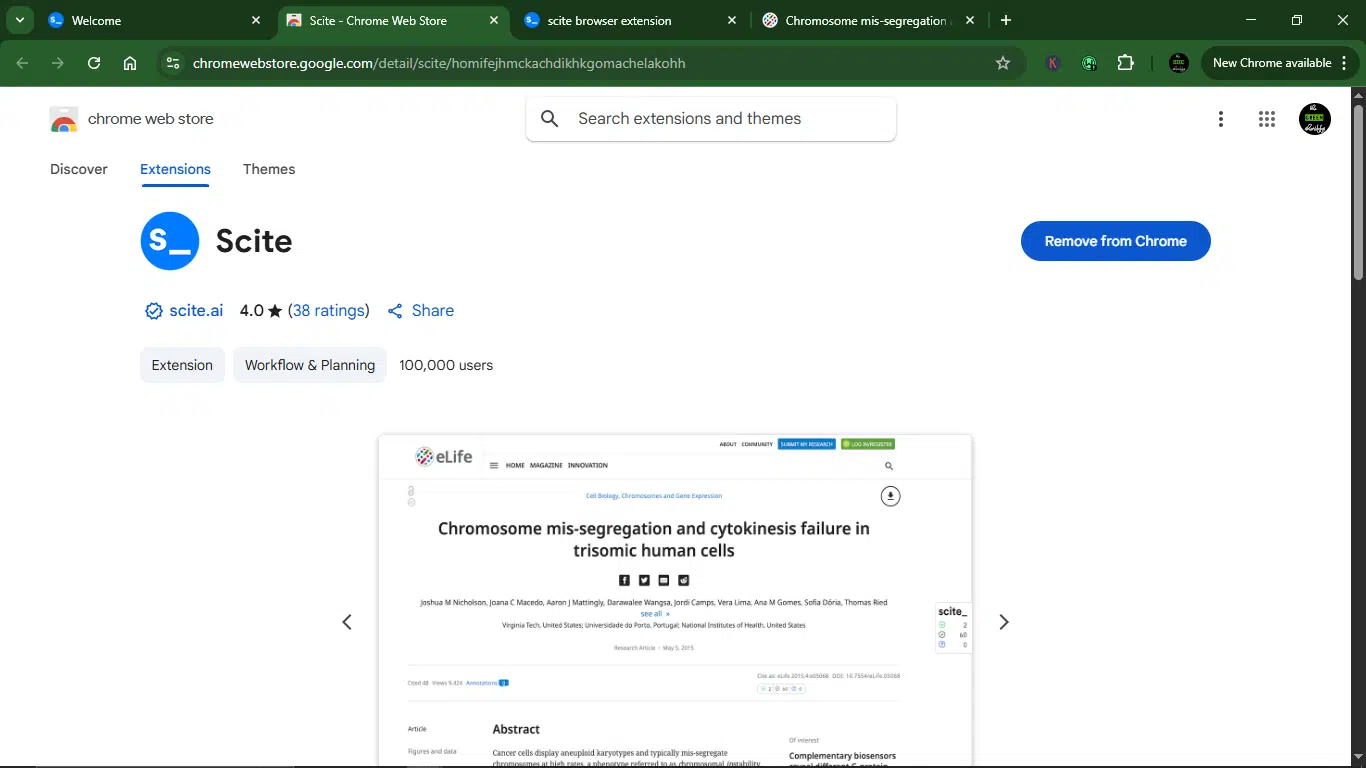This screenshot has height=768, width=1366.
Task: Bookmark this page with the star
Action: click(1003, 63)
